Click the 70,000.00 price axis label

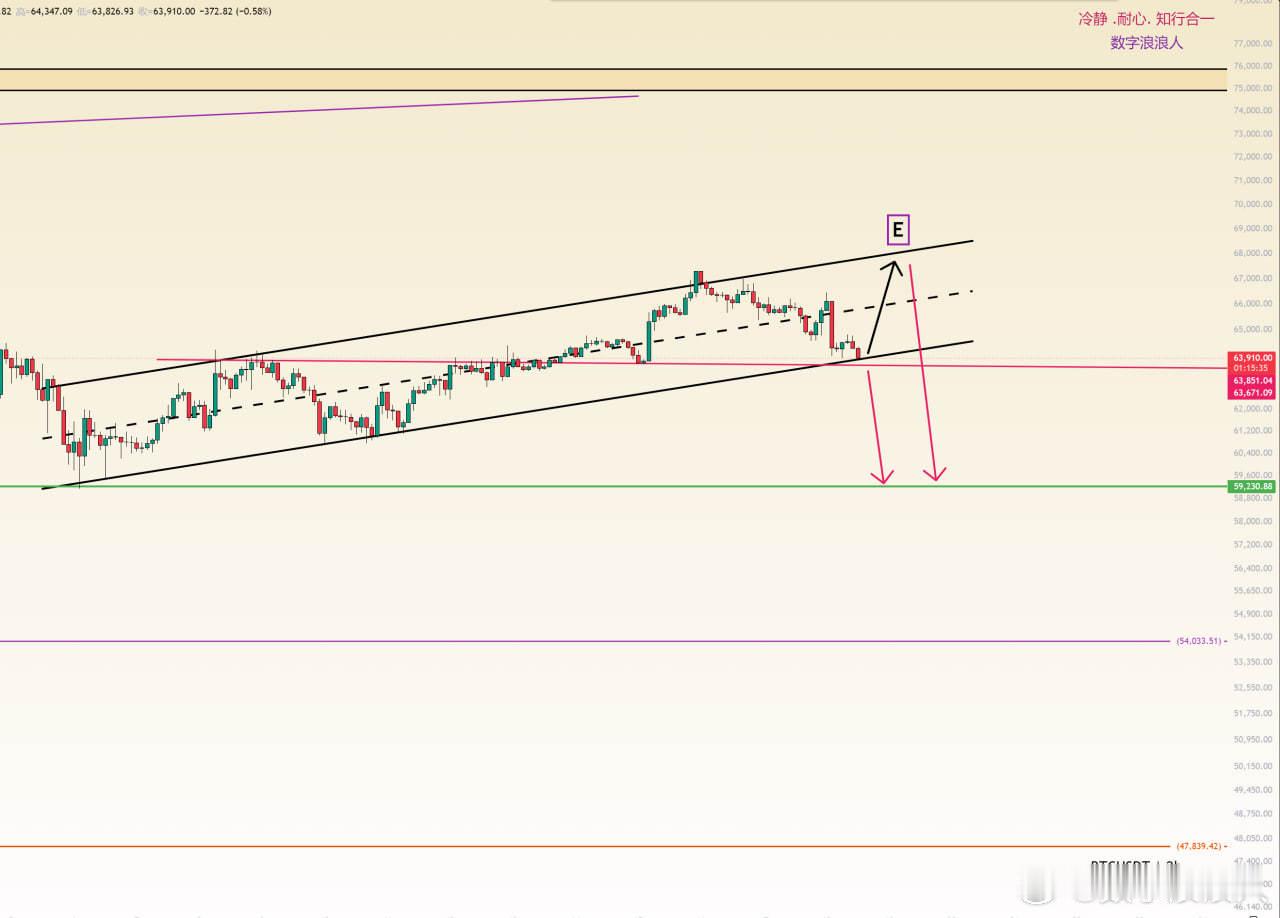coord(1254,204)
